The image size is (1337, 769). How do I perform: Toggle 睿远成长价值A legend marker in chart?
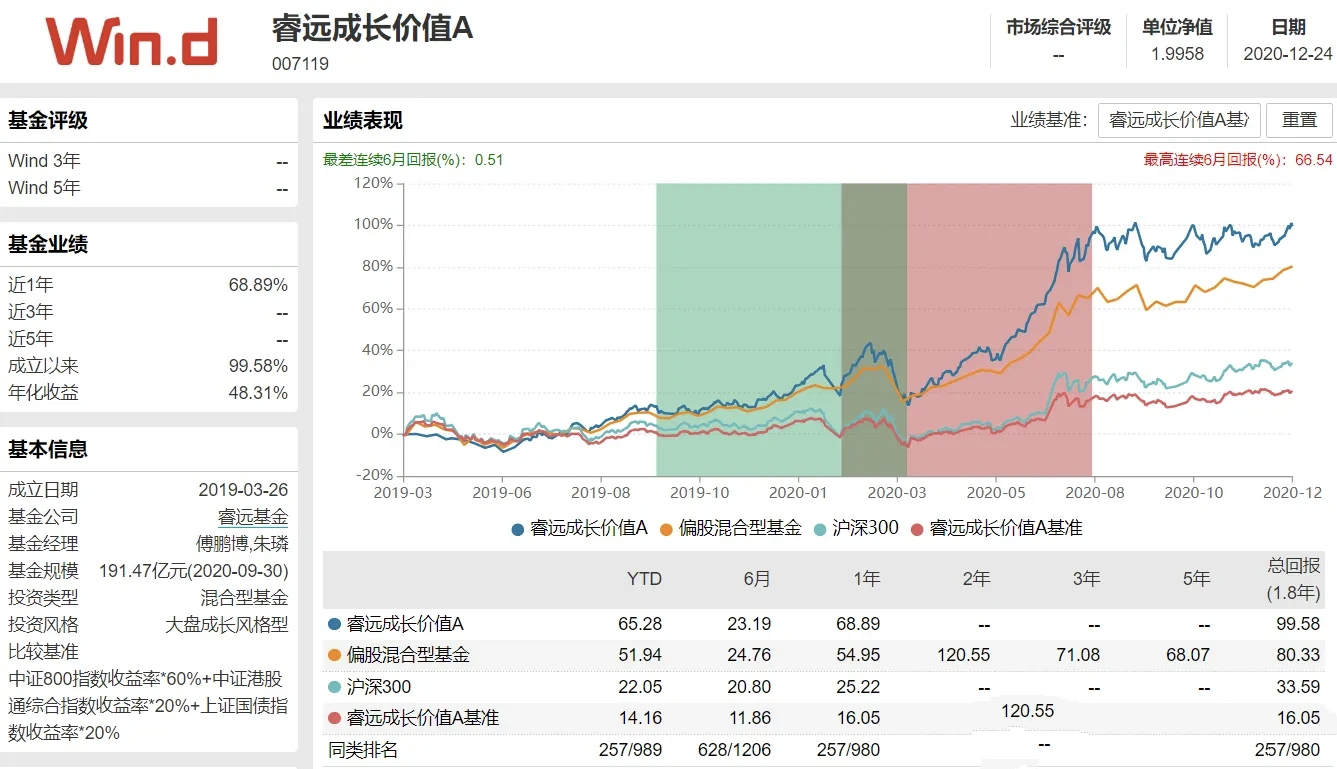517,528
